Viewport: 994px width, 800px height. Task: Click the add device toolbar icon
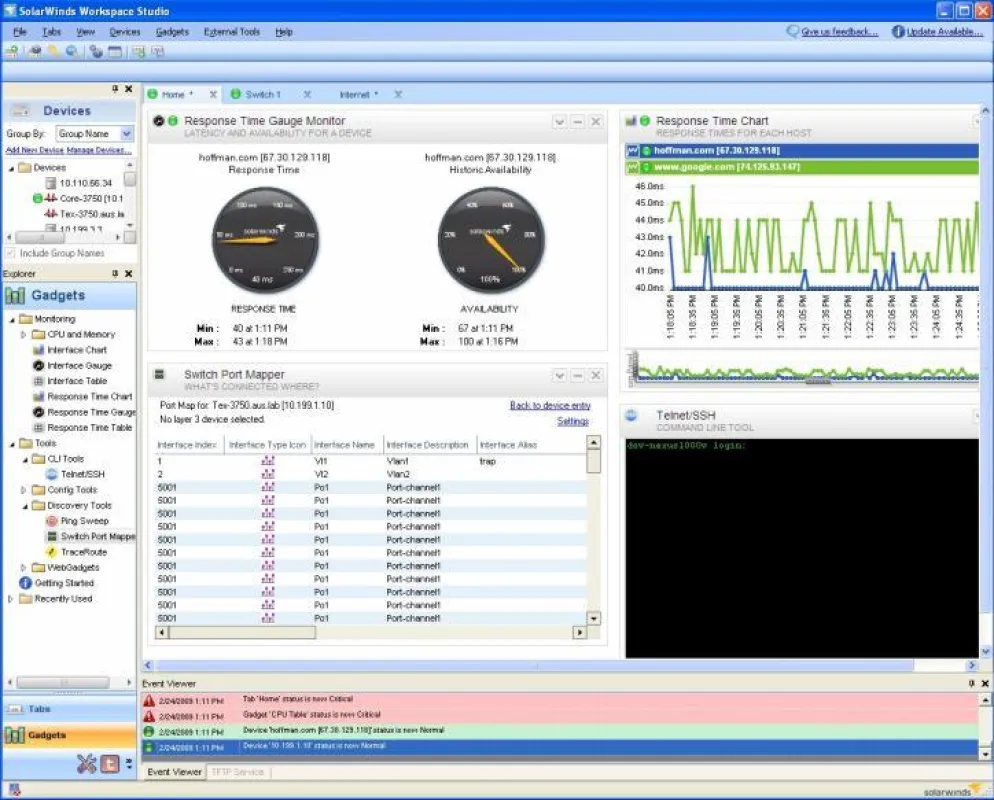(11, 52)
